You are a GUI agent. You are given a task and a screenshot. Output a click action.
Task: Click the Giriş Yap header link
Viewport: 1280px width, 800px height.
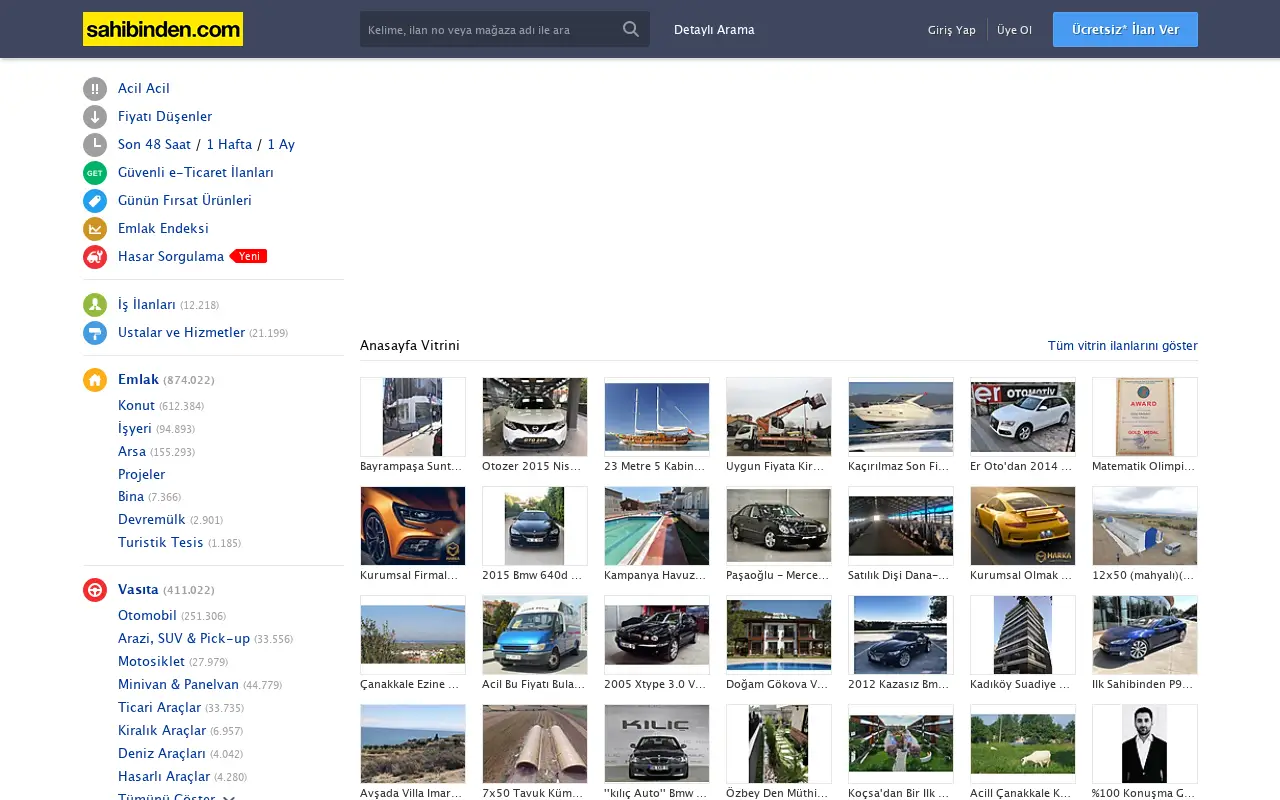[x=952, y=30]
